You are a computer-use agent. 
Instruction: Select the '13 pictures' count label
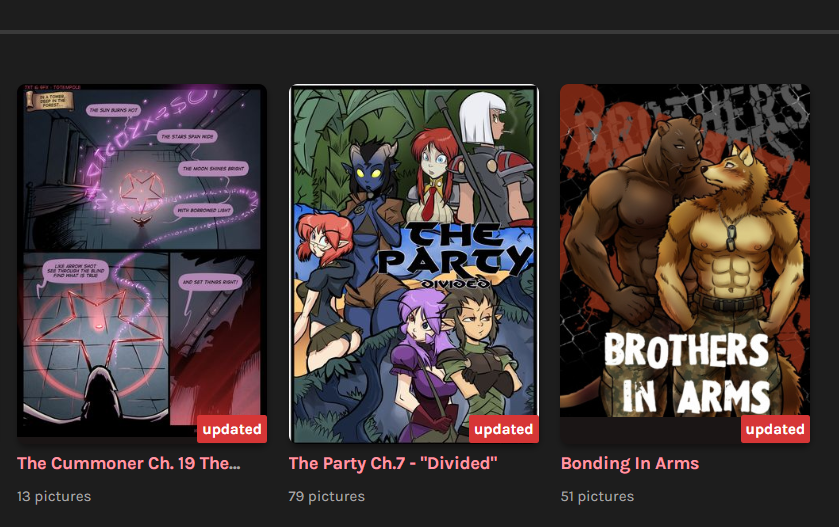pos(54,497)
